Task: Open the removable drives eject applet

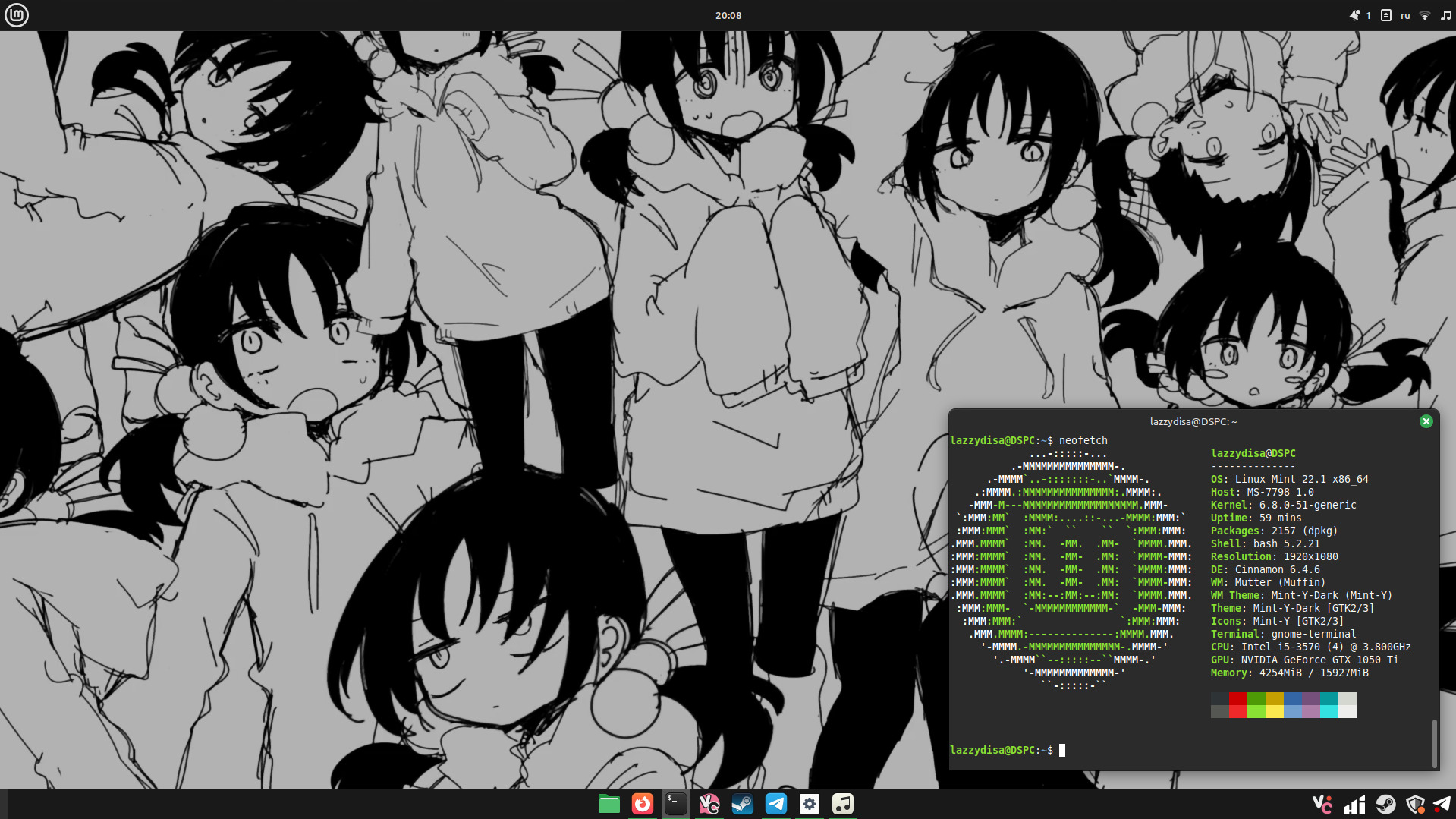Action: 1386,15
